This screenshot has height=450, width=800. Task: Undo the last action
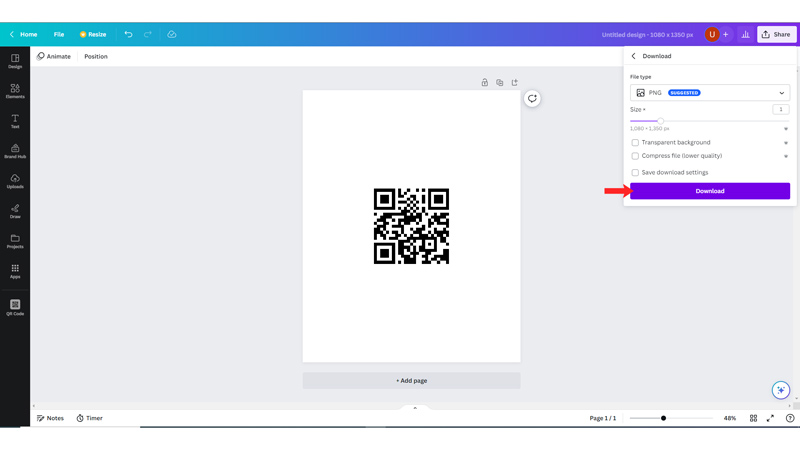(128, 34)
